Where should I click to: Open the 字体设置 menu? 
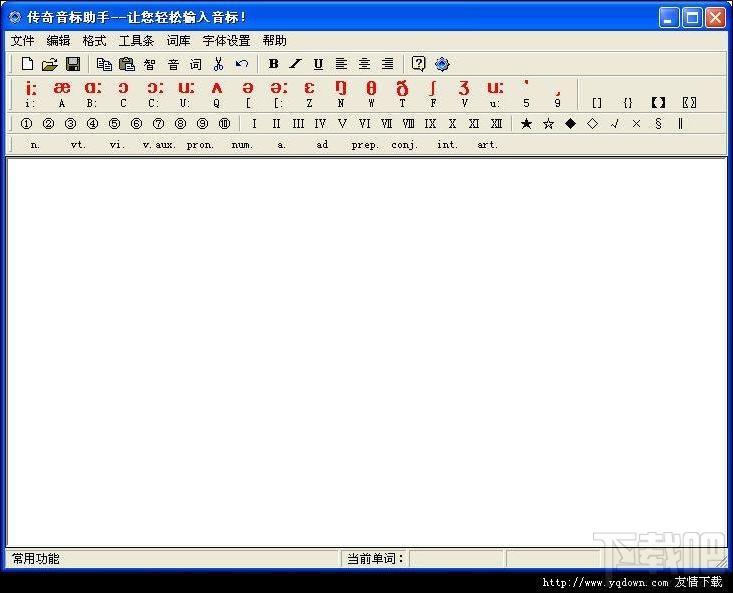(x=227, y=41)
